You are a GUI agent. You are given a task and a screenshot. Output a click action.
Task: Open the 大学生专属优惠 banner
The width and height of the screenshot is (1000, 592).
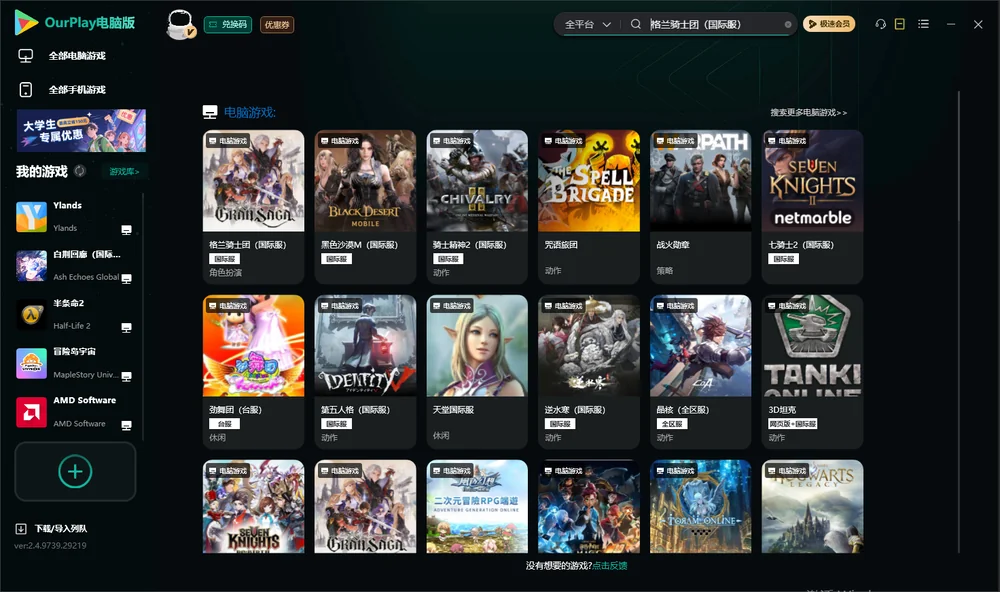(x=82, y=130)
